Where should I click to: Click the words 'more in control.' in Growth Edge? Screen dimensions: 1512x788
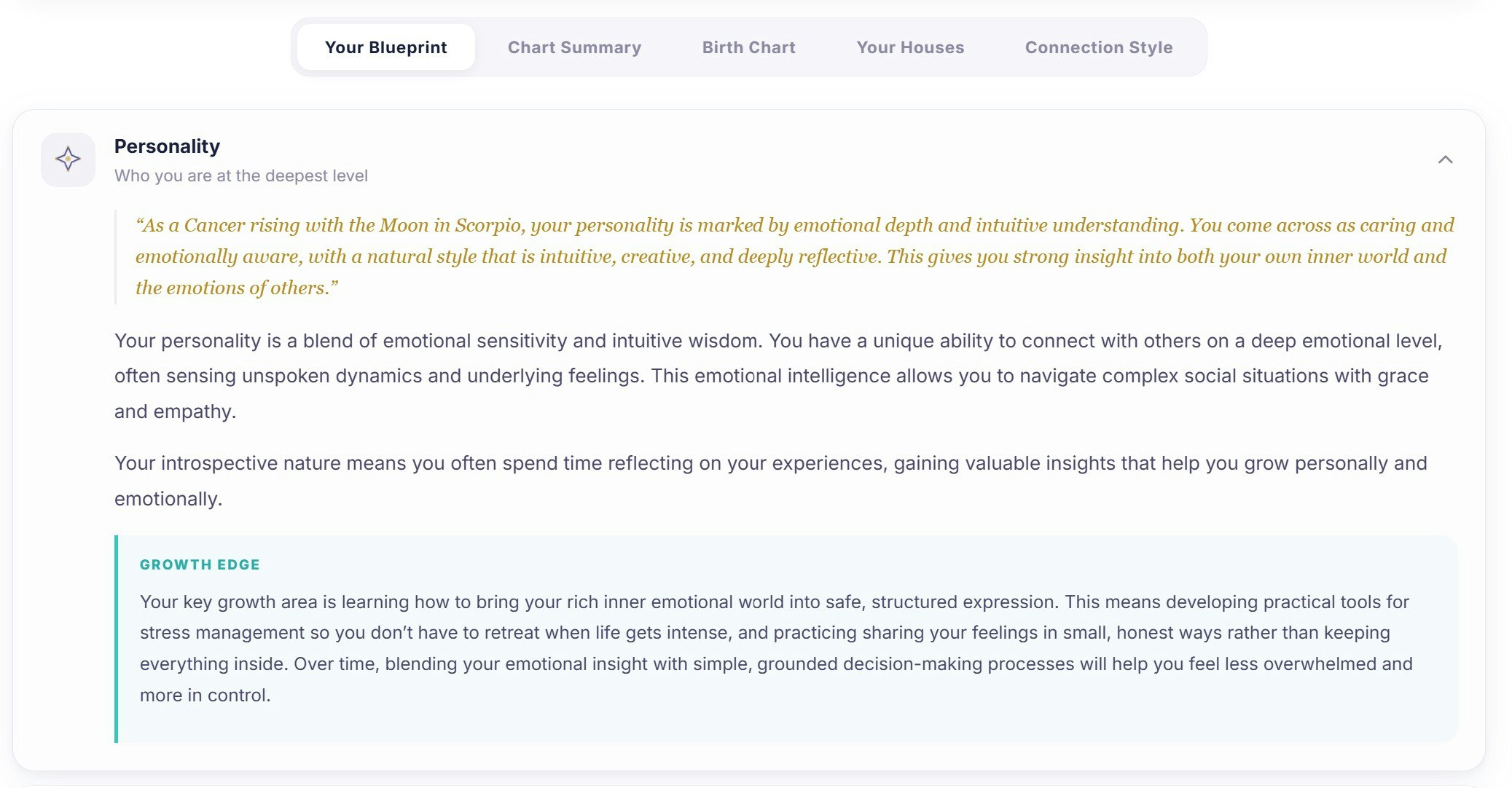205,696
